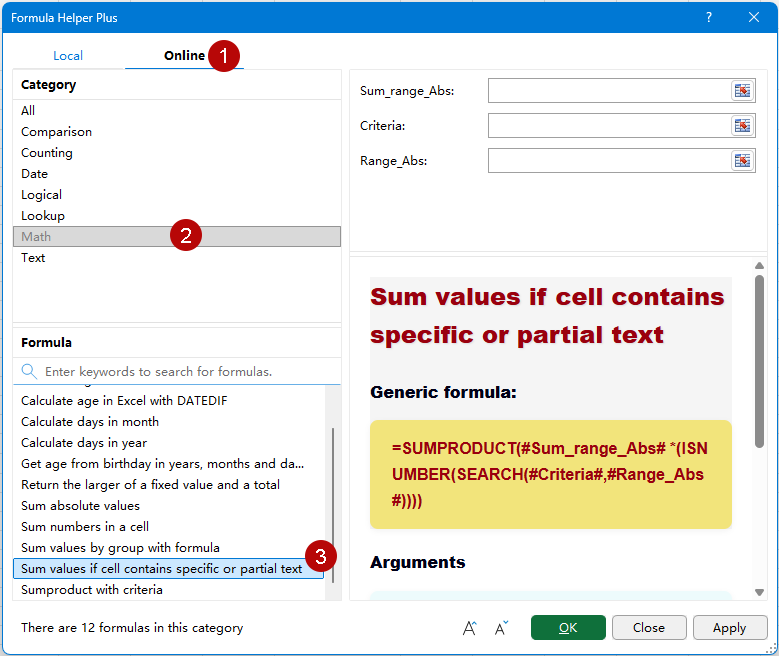Click the 'Arguments' heading in description
Image resolution: width=779 pixels, height=656 pixels.
(x=417, y=562)
